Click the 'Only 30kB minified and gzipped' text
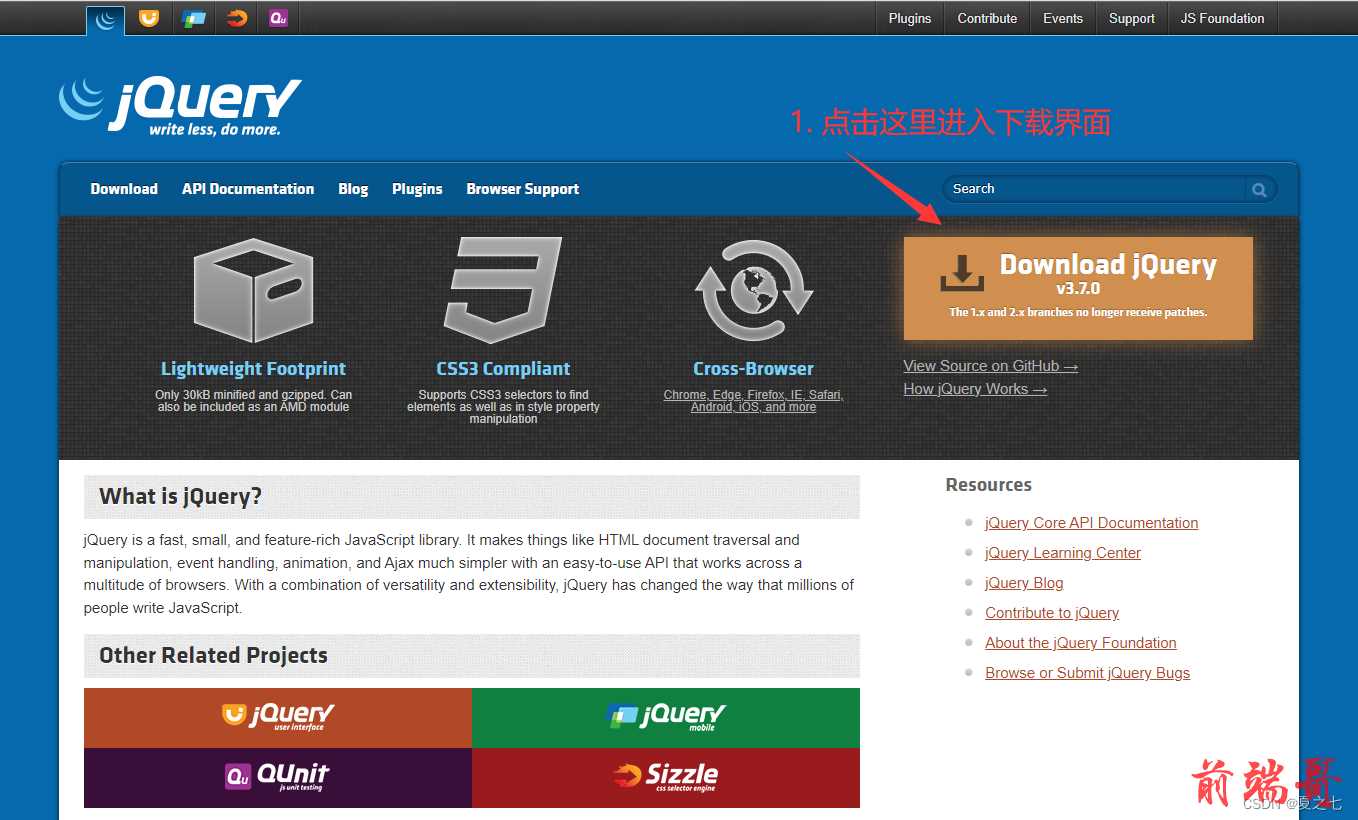Screen dimensions: 1358x820 pos(253,401)
